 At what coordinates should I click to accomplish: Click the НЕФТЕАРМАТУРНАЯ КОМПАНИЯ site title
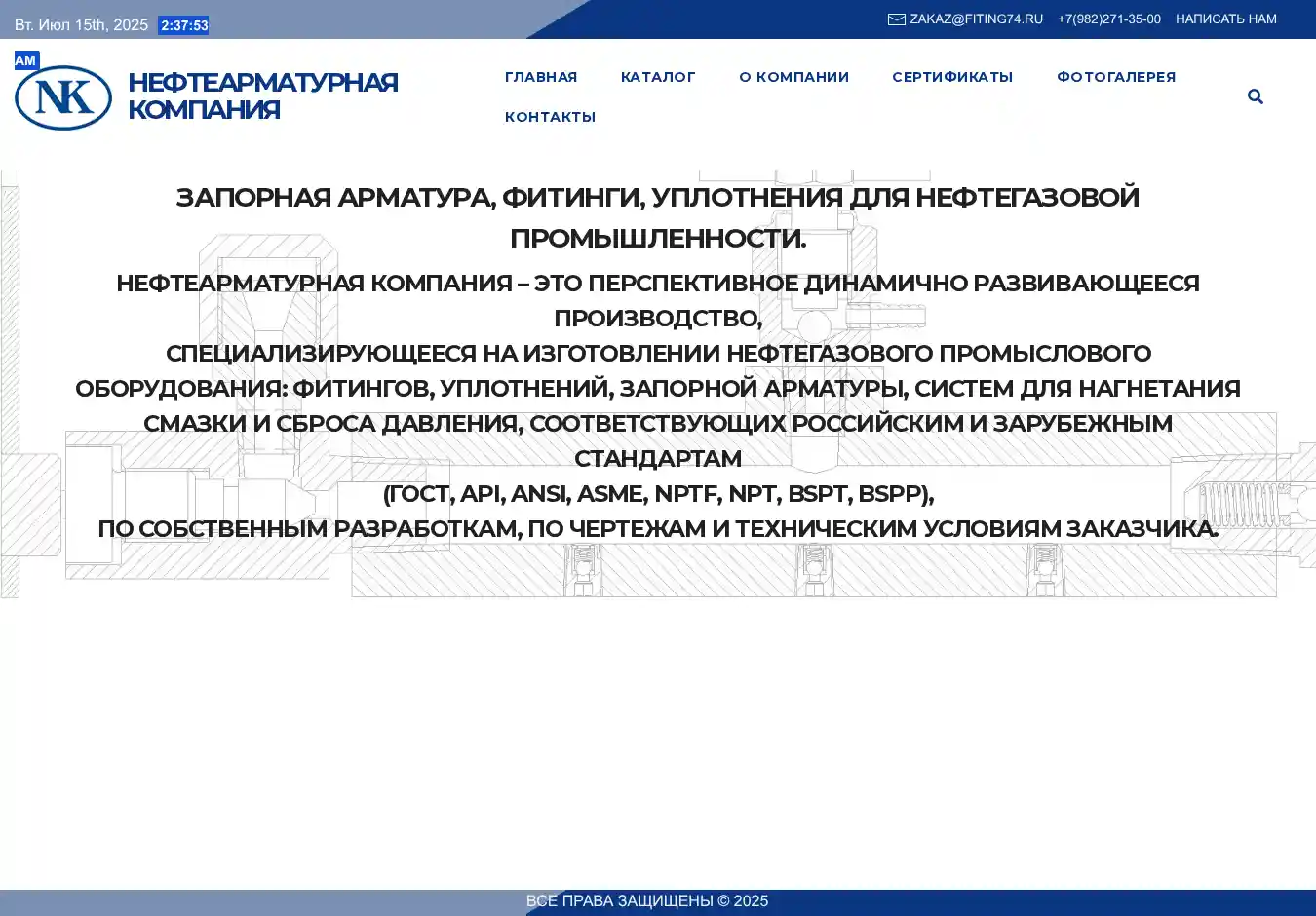coord(262,95)
